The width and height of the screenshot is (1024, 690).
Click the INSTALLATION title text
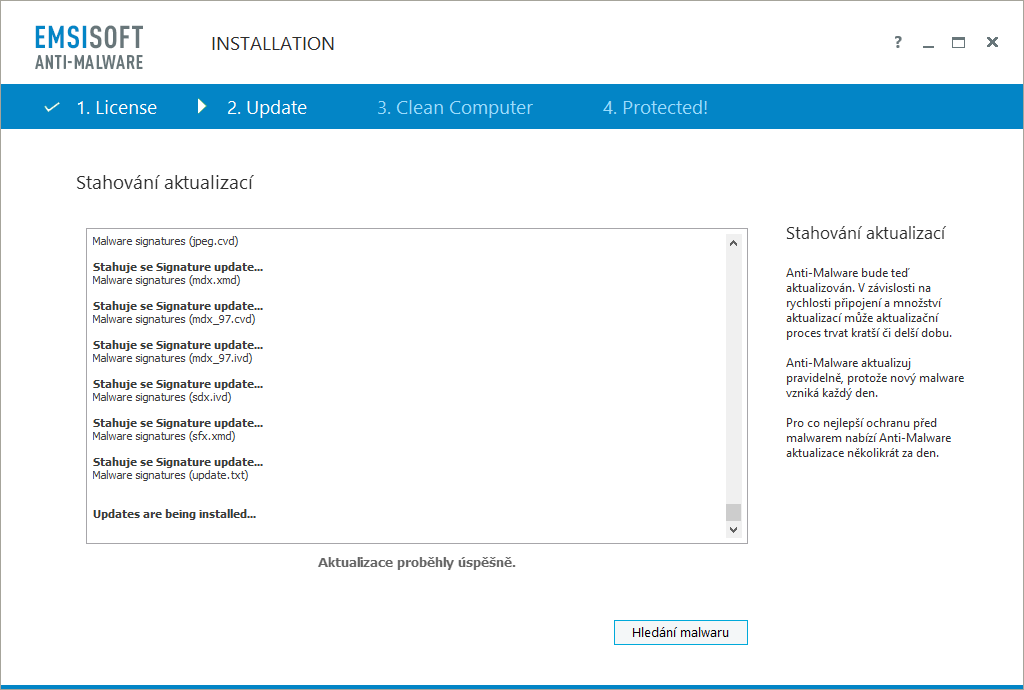[x=272, y=44]
